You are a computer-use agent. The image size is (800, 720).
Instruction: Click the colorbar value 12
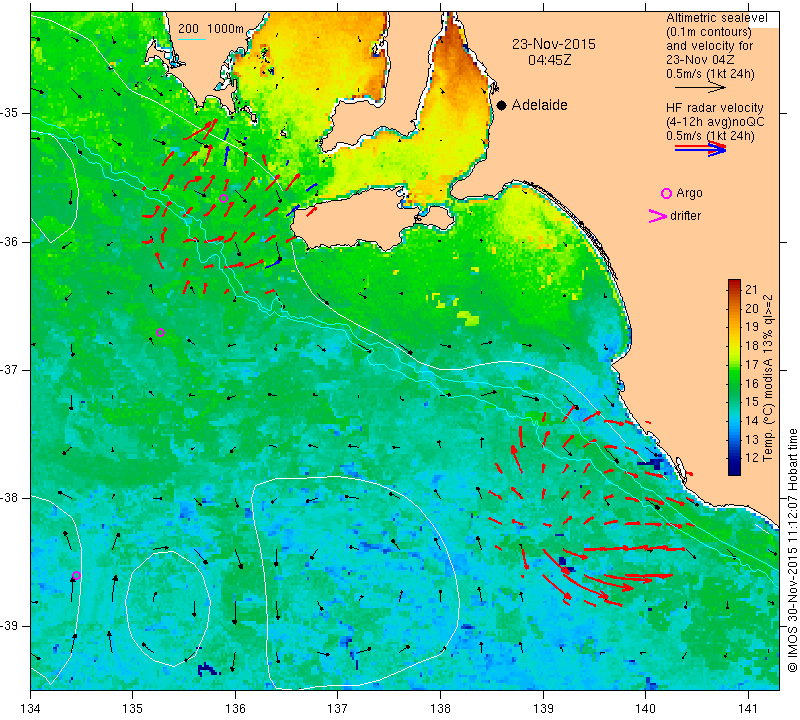coord(752,458)
